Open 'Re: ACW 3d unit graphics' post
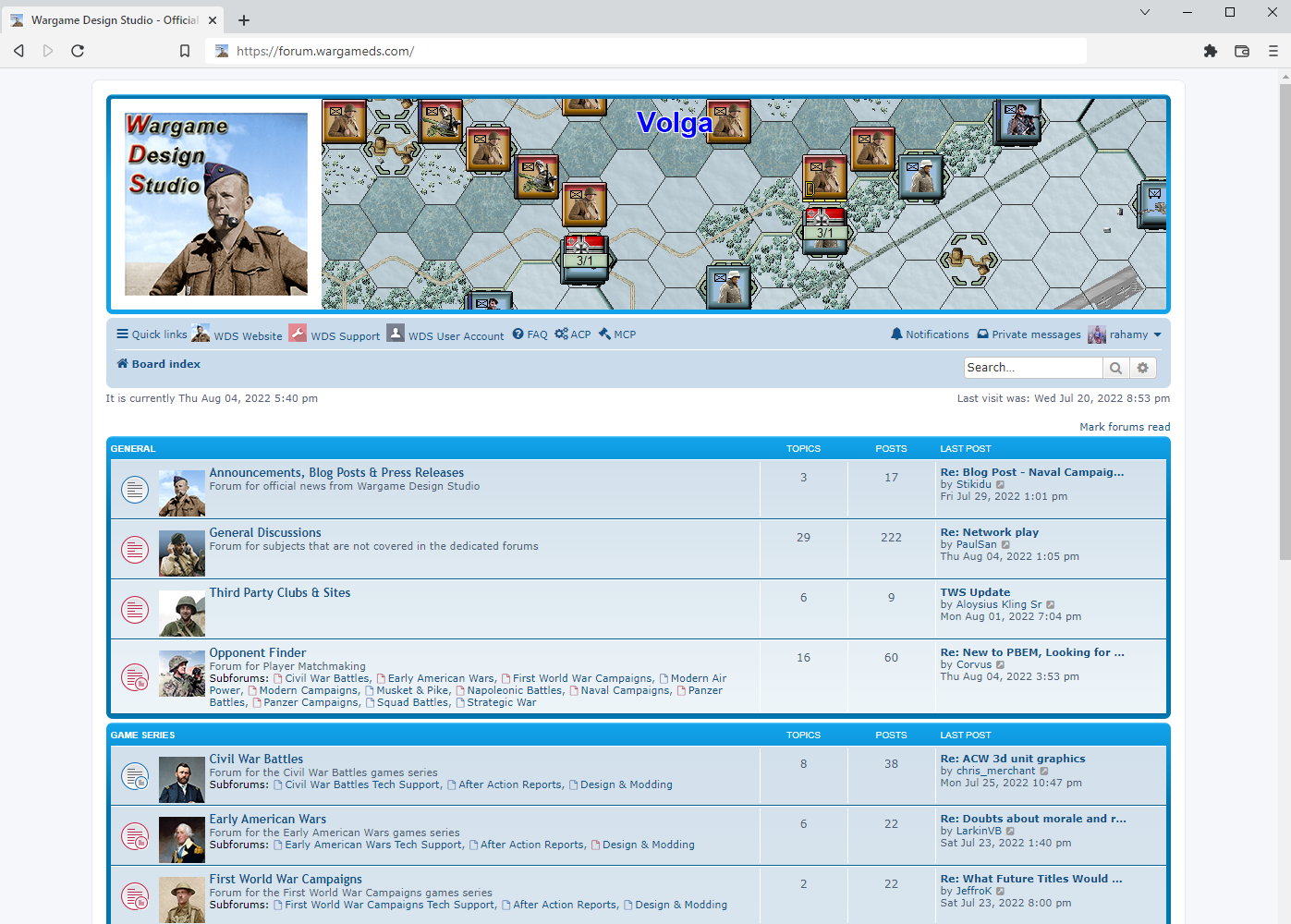Viewport: 1291px width, 924px height. (x=1013, y=759)
